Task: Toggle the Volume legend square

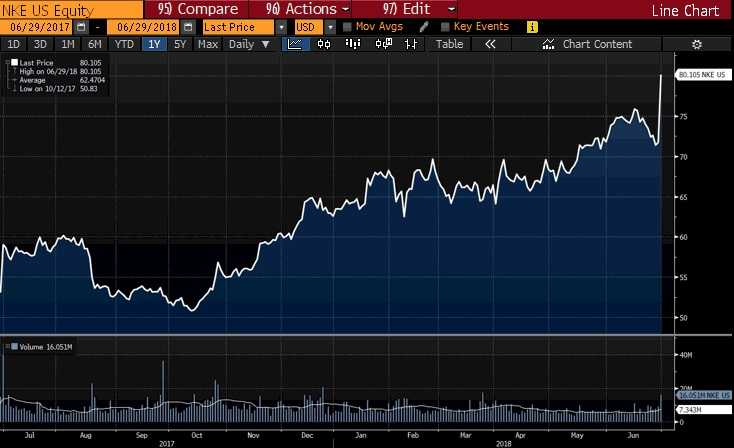Action: [x=15, y=347]
